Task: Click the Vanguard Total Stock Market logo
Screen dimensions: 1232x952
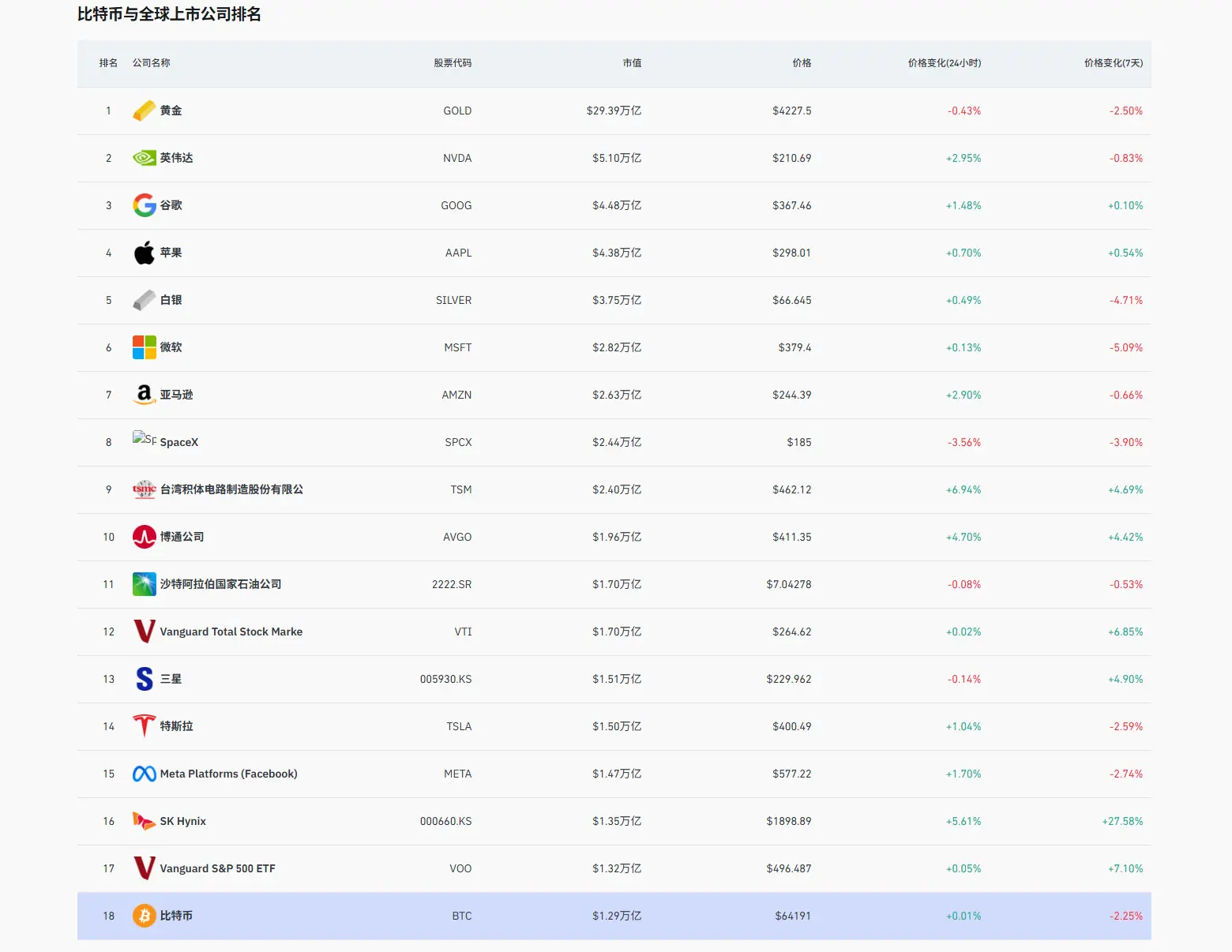Action: click(145, 632)
